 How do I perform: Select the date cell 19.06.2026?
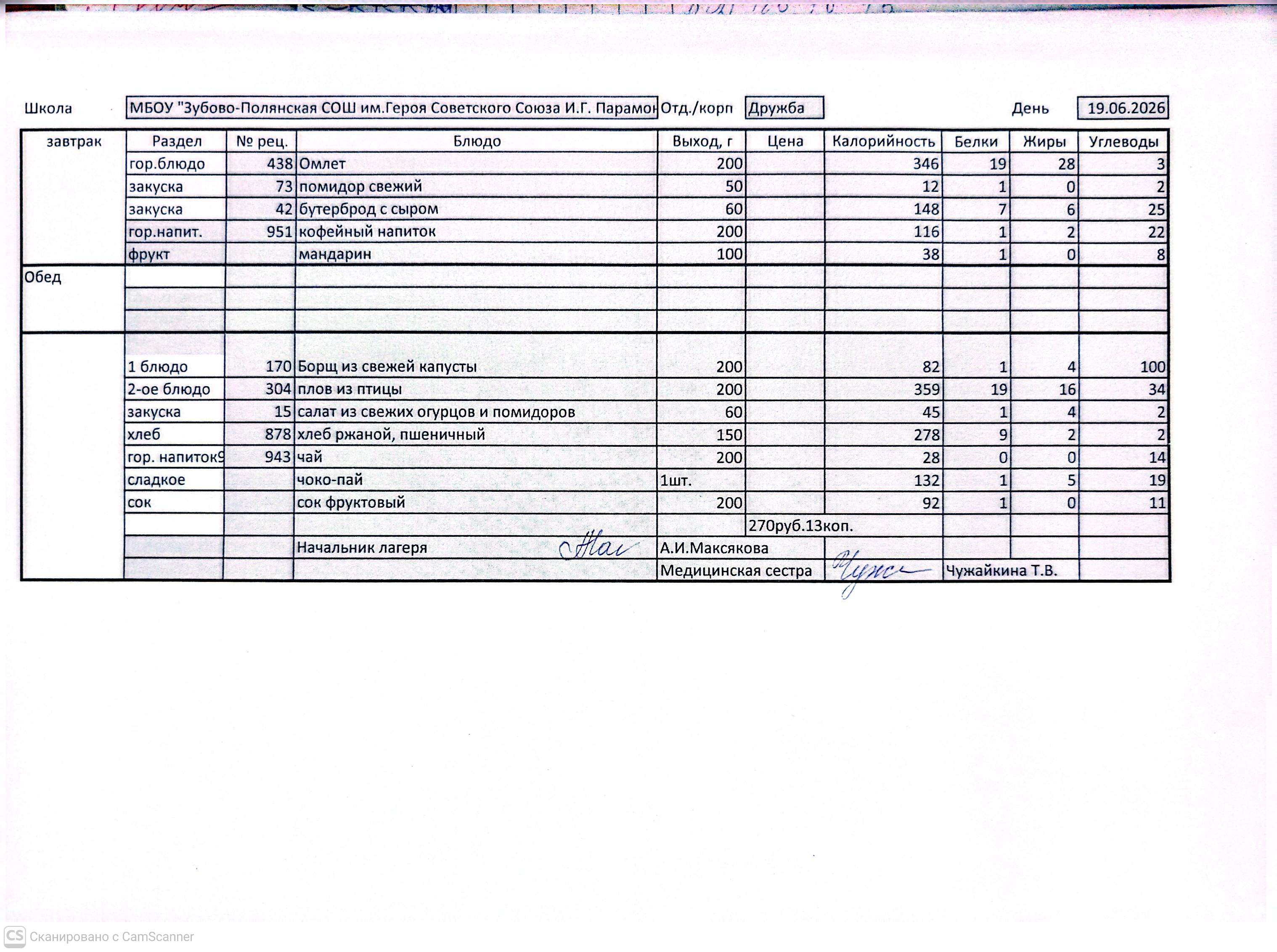(x=1123, y=108)
